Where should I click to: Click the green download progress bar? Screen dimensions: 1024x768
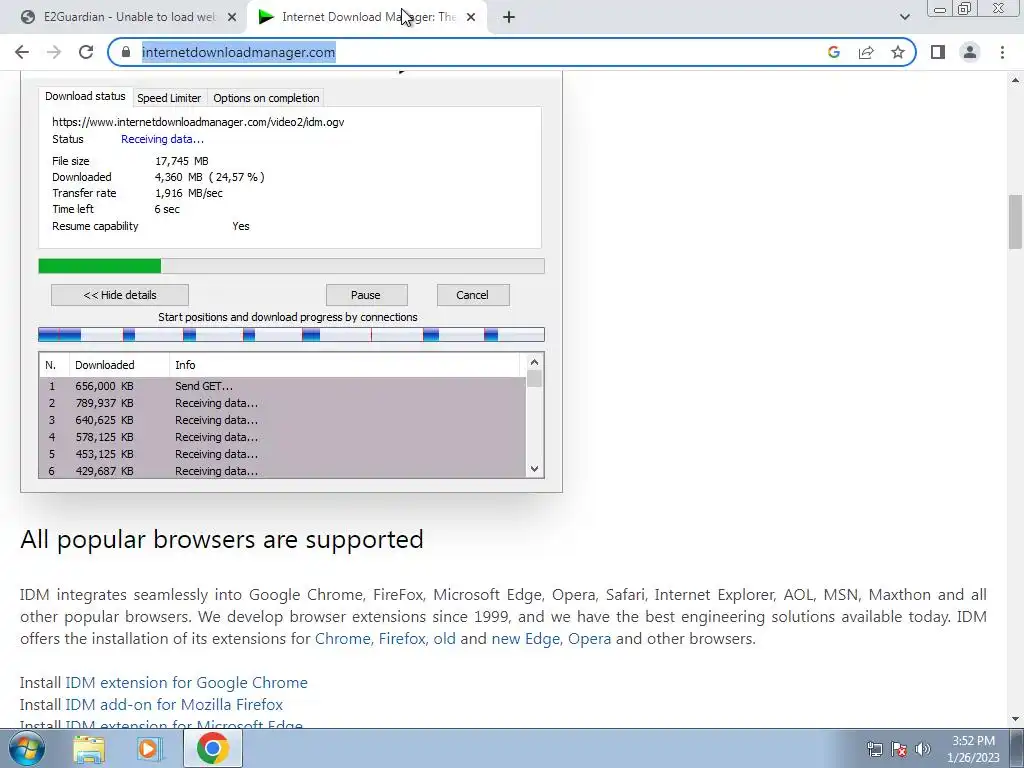291,266
